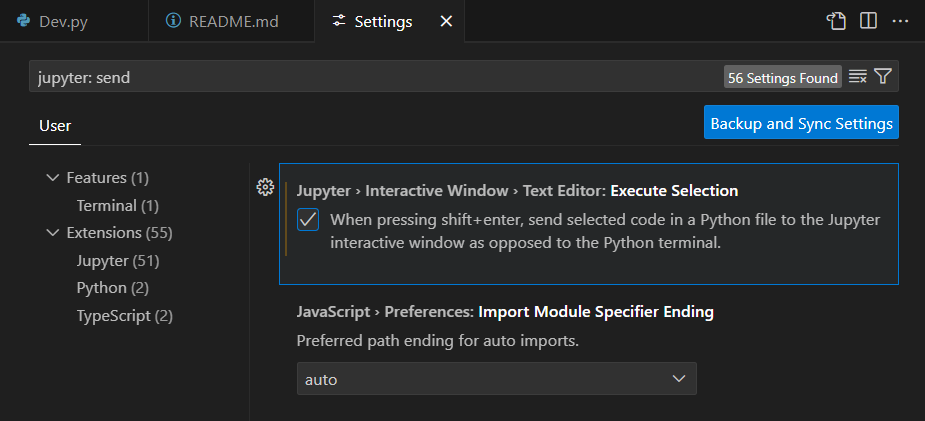Open the editor More Actions ellipsis
The image size is (925, 421).
pos(900,21)
